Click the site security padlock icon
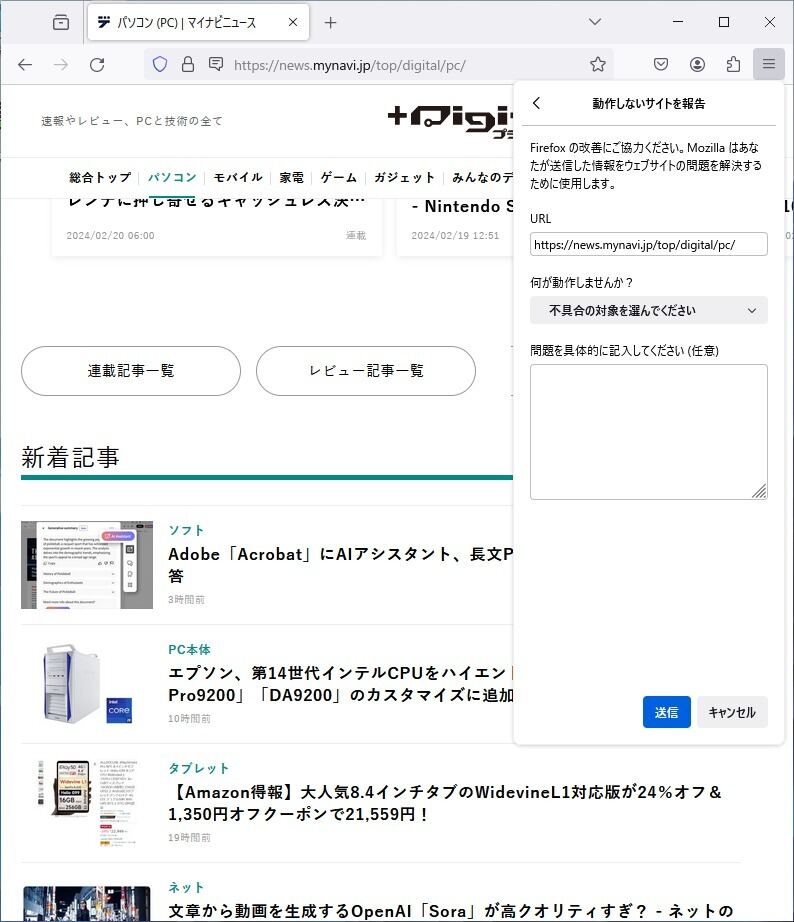 coord(188,65)
